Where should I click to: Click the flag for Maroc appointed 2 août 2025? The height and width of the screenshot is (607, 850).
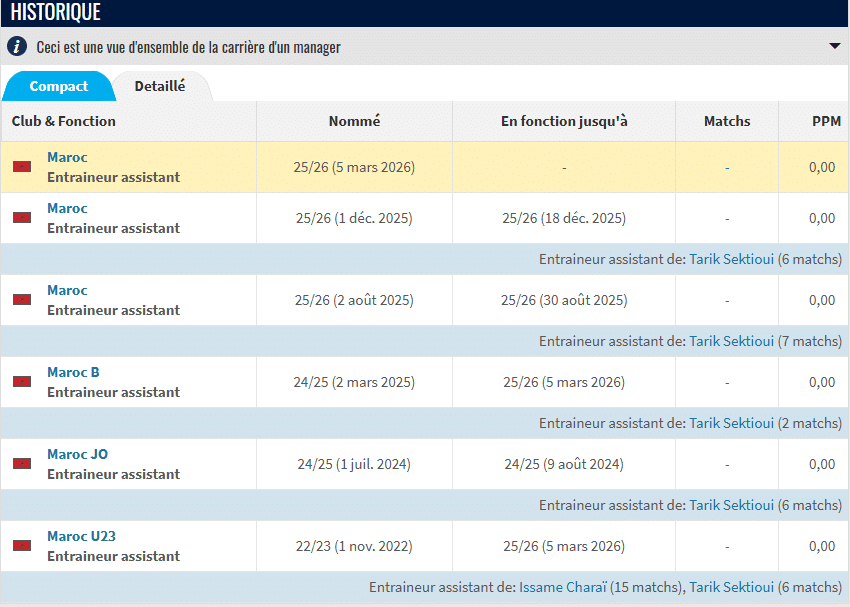[22, 300]
